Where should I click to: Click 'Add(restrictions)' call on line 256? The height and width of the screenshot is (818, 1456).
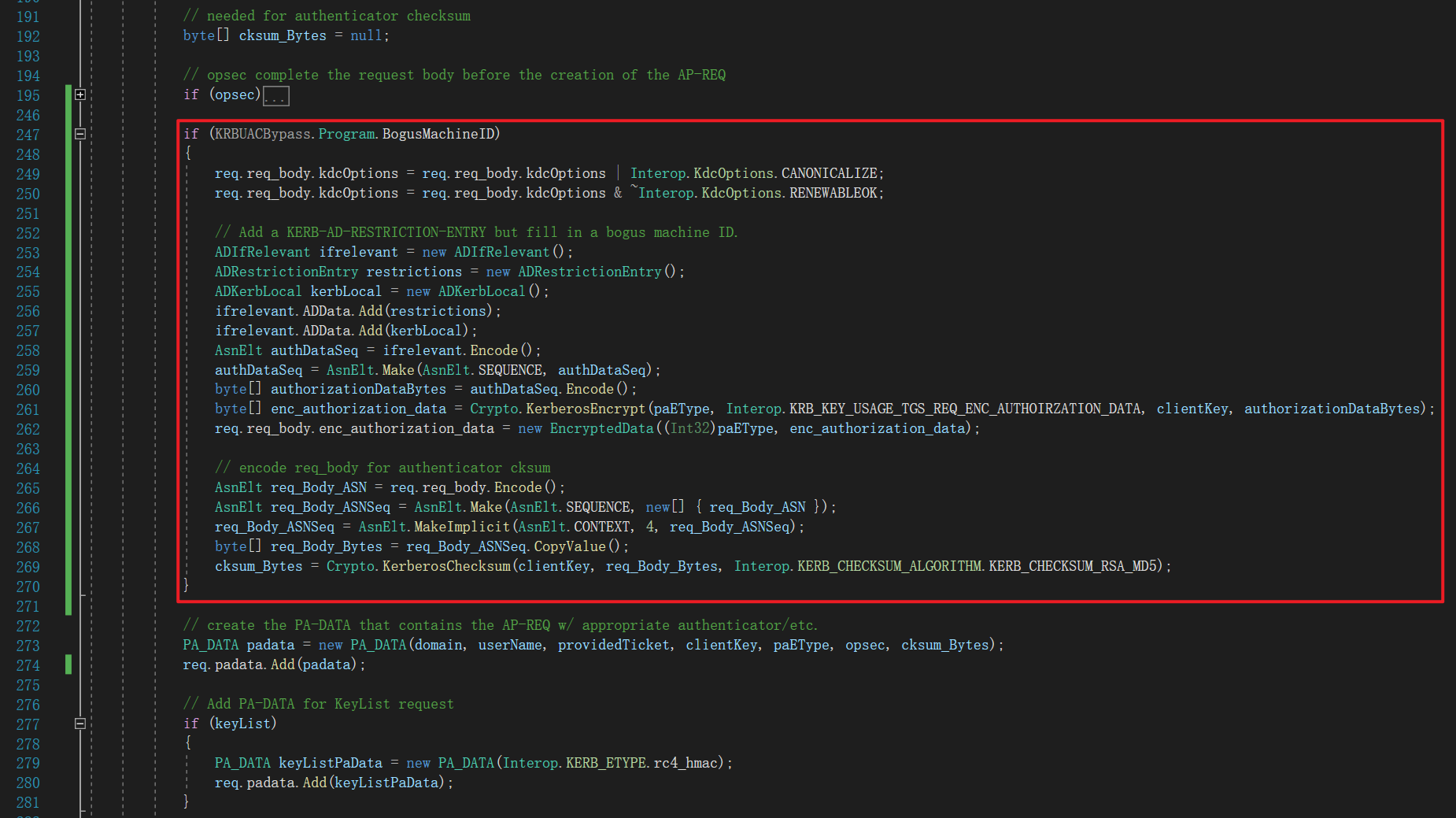[x=426, y=311]
